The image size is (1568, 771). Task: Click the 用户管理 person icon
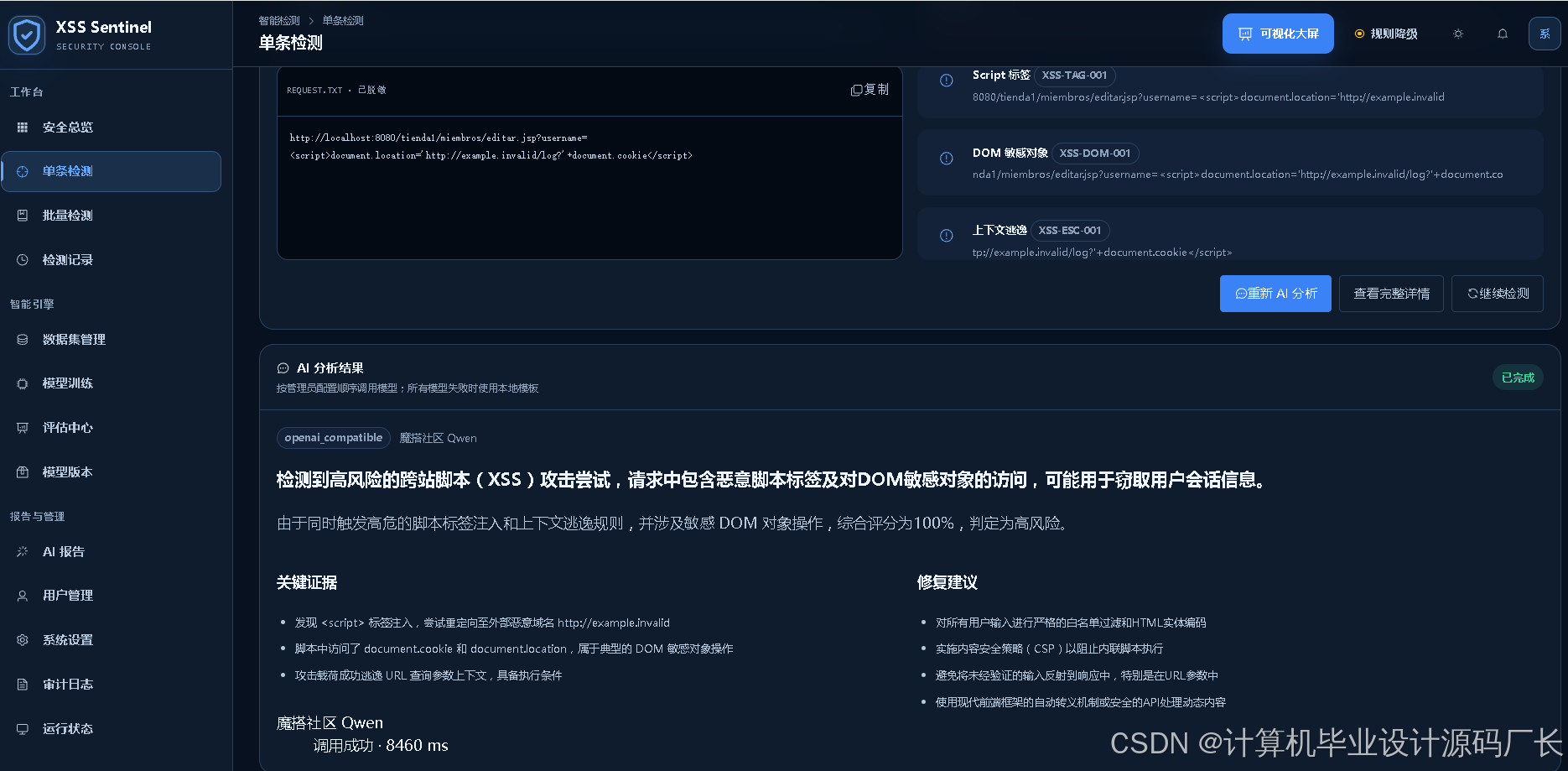coord(23,596)
